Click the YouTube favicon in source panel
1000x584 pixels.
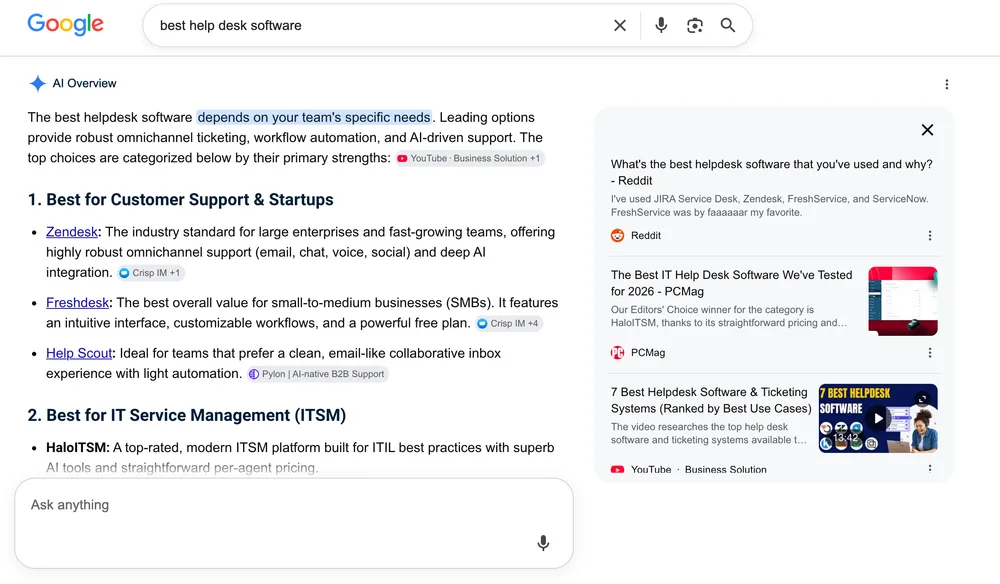pyautogui.click(x=617, y=469)
